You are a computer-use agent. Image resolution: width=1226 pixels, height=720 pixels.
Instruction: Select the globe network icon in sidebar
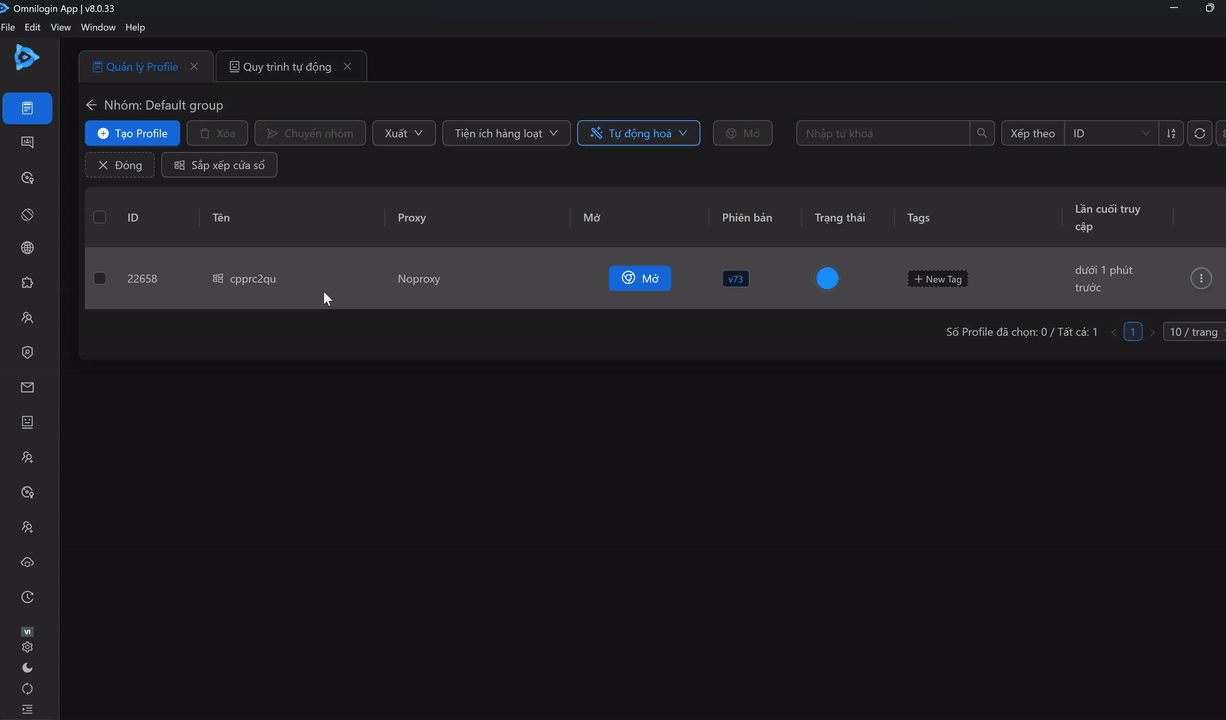click(26, 247)
